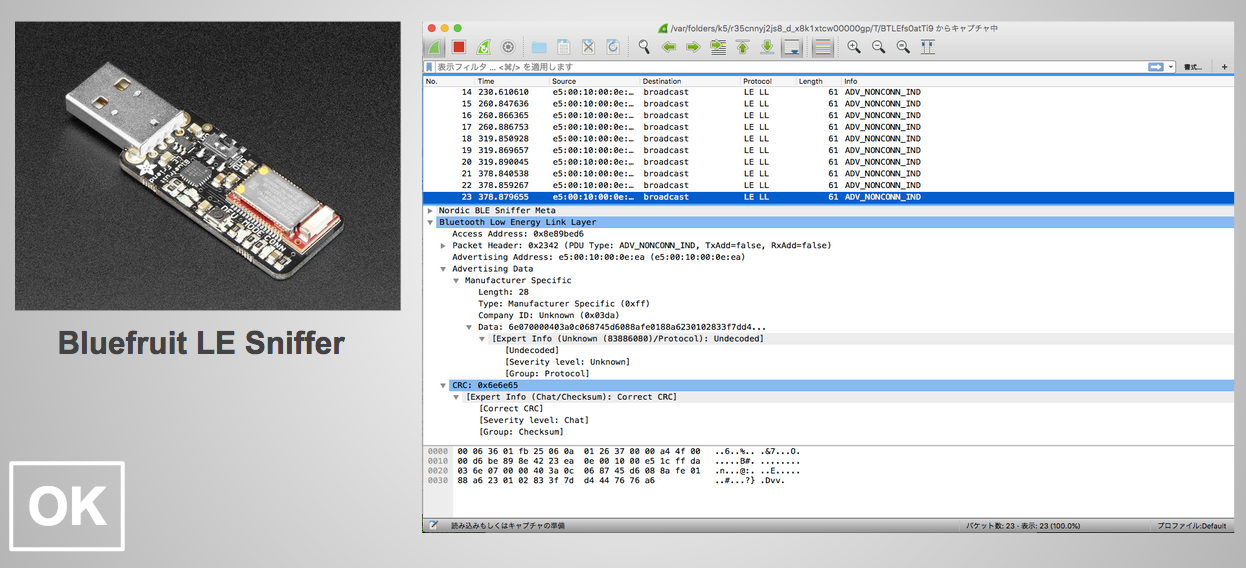Collapse the CRC 0x6e6e65 node
This screenshot has height=568, width=1246.
[443, 385]
